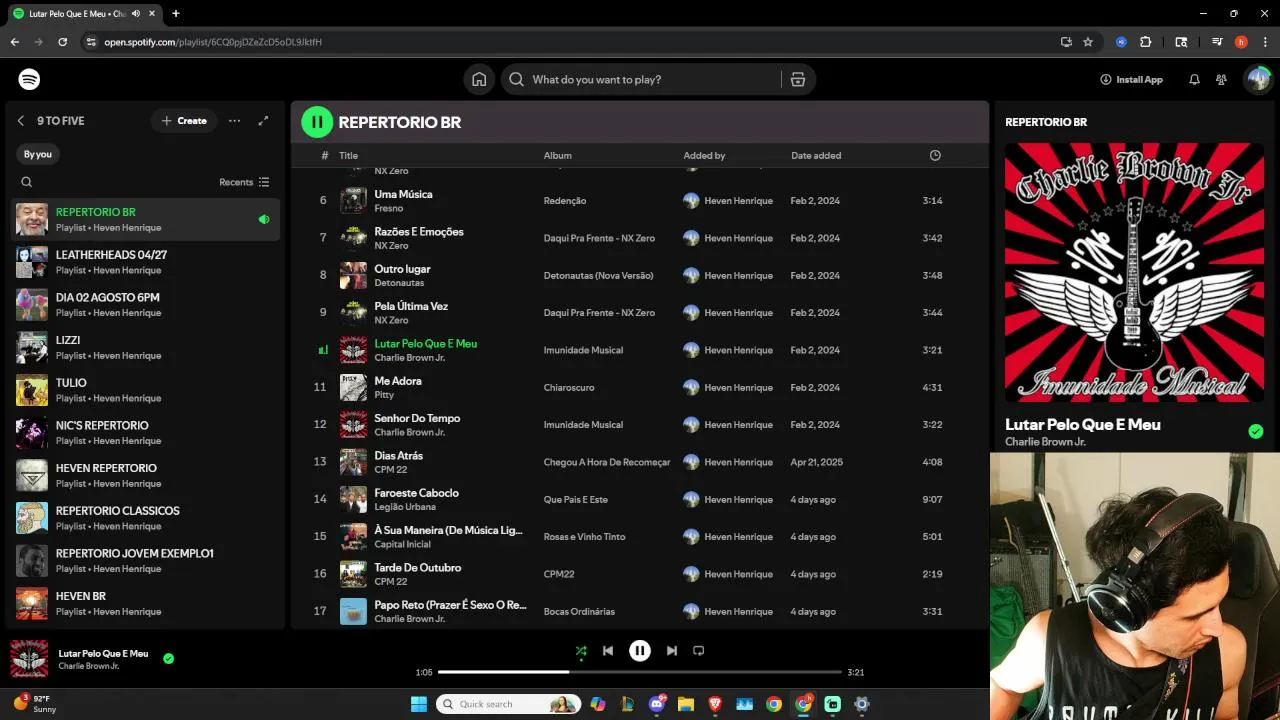Seek within the song progress bar
This screenshot has height=720, width=1280.
(640, 672)
